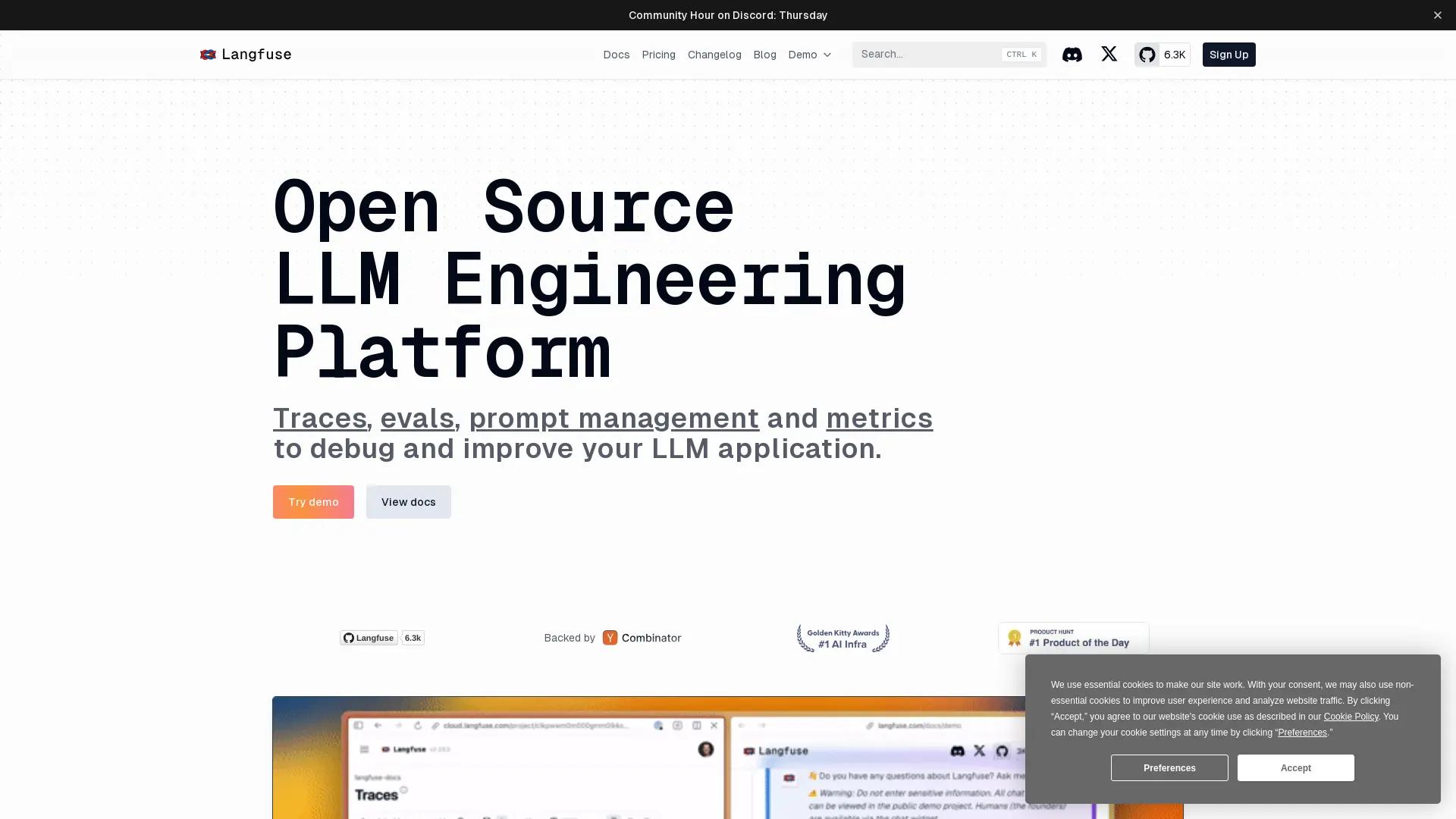Accept the cookie notice
1456x819 pixels.
point(1295,767)
